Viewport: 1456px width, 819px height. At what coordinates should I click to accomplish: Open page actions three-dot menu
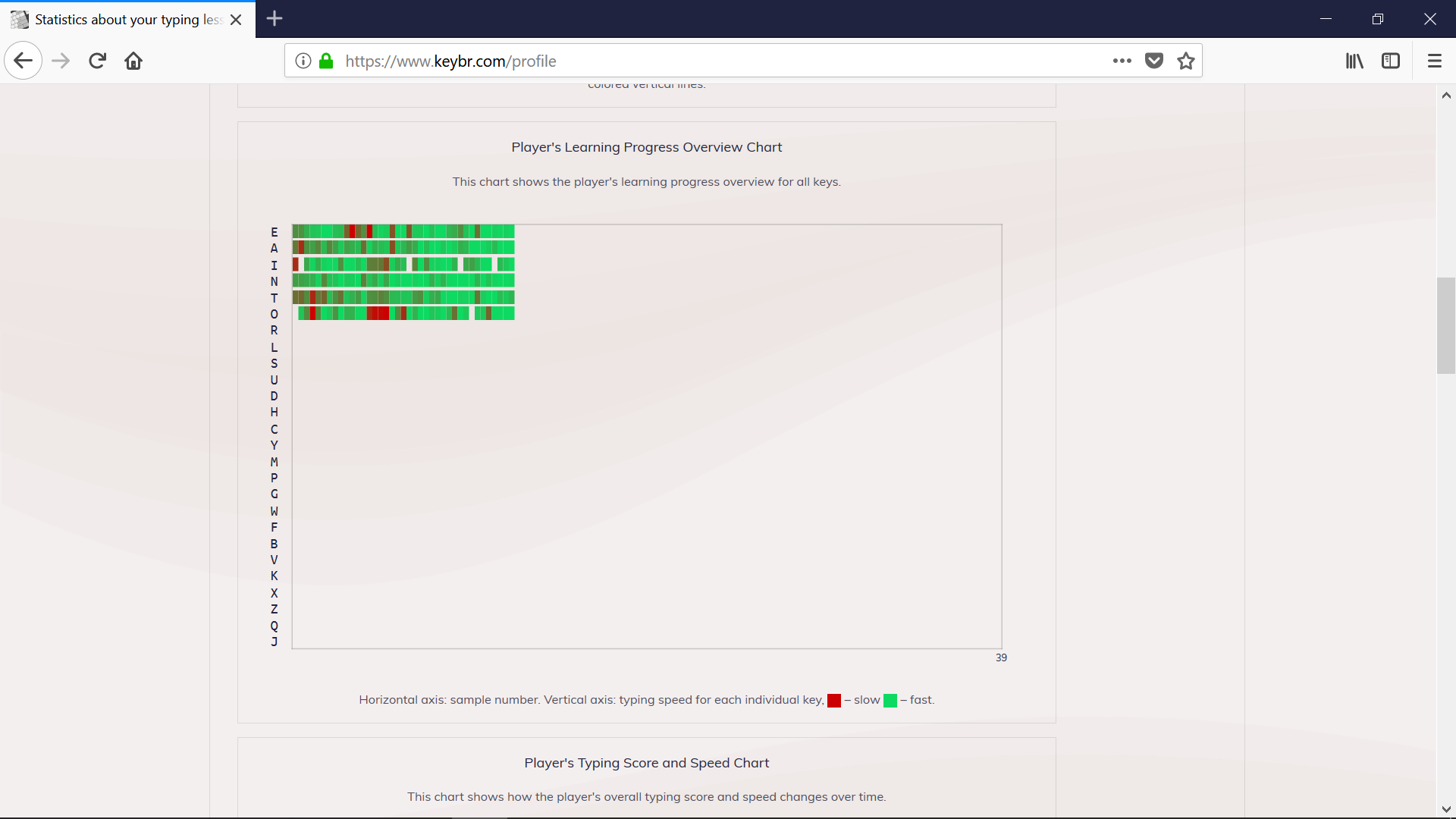click(1122, 61)
